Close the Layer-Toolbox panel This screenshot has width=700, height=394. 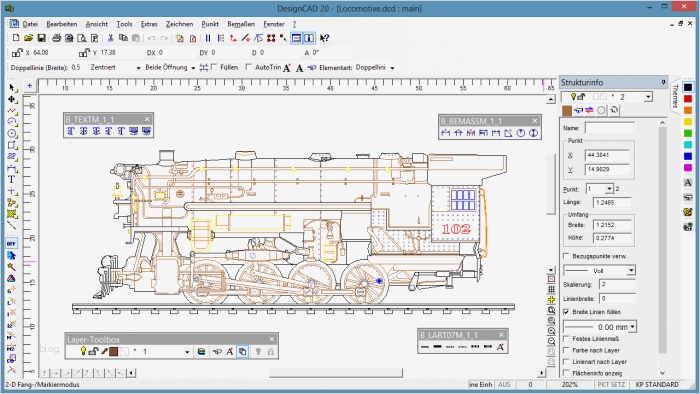click(x=271, y=339)
